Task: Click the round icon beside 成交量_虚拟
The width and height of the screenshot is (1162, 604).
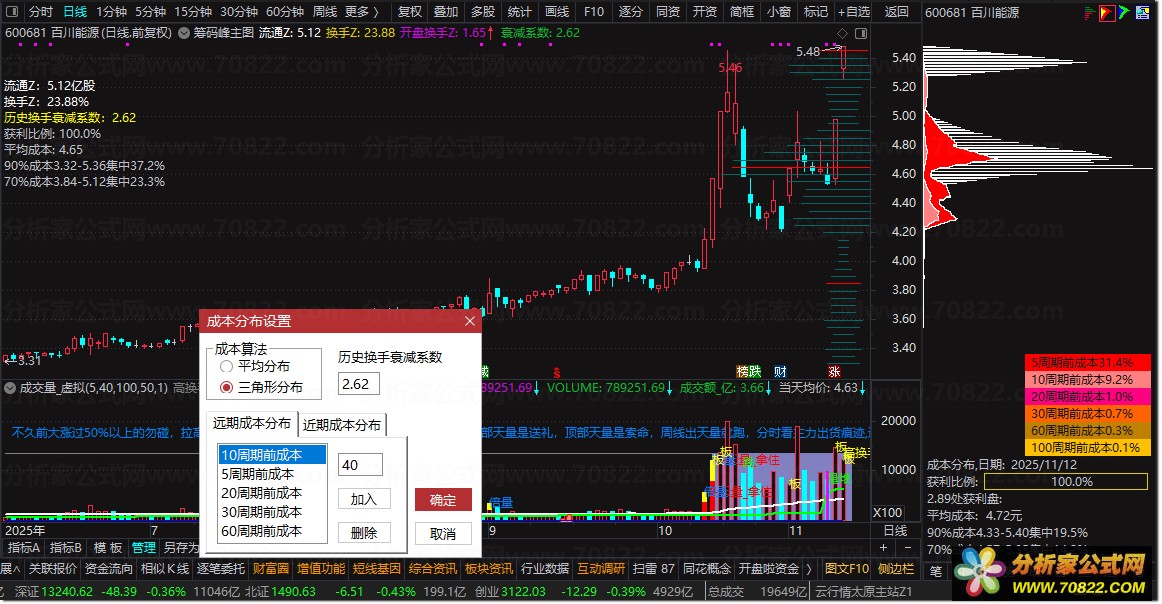Action: (10, 388)
